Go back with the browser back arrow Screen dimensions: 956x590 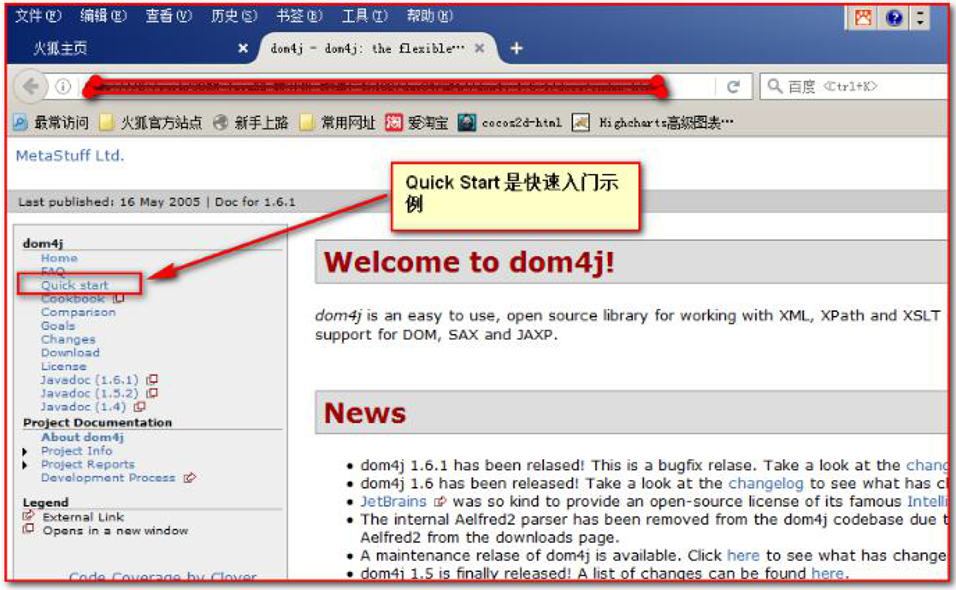point(30,87)
